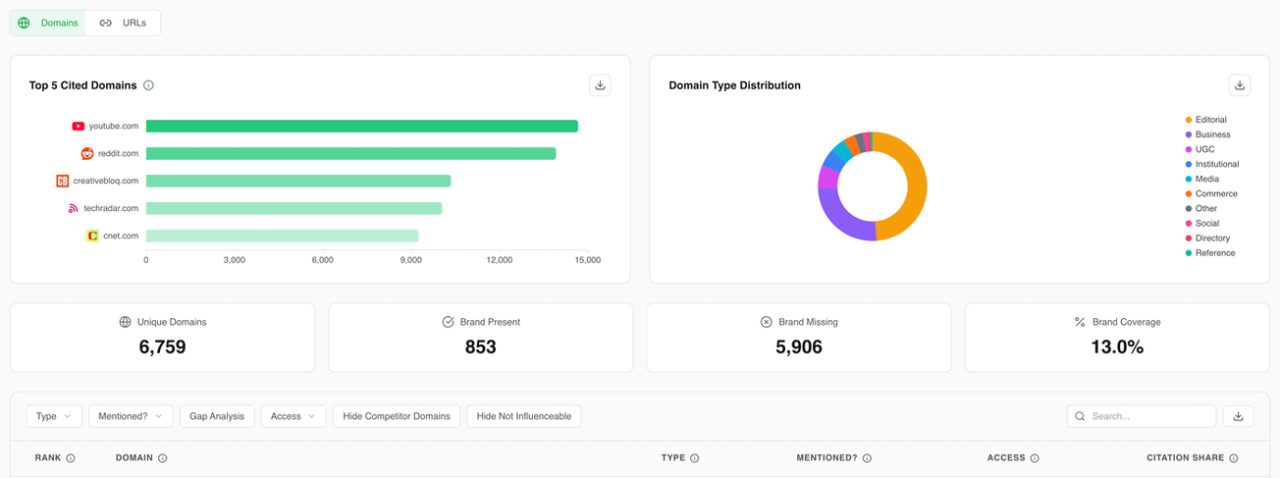Toggle Hide Competitor Domains
This screenshot has height=478, width=1280.
pyautogui.click(x=396, y=416)
